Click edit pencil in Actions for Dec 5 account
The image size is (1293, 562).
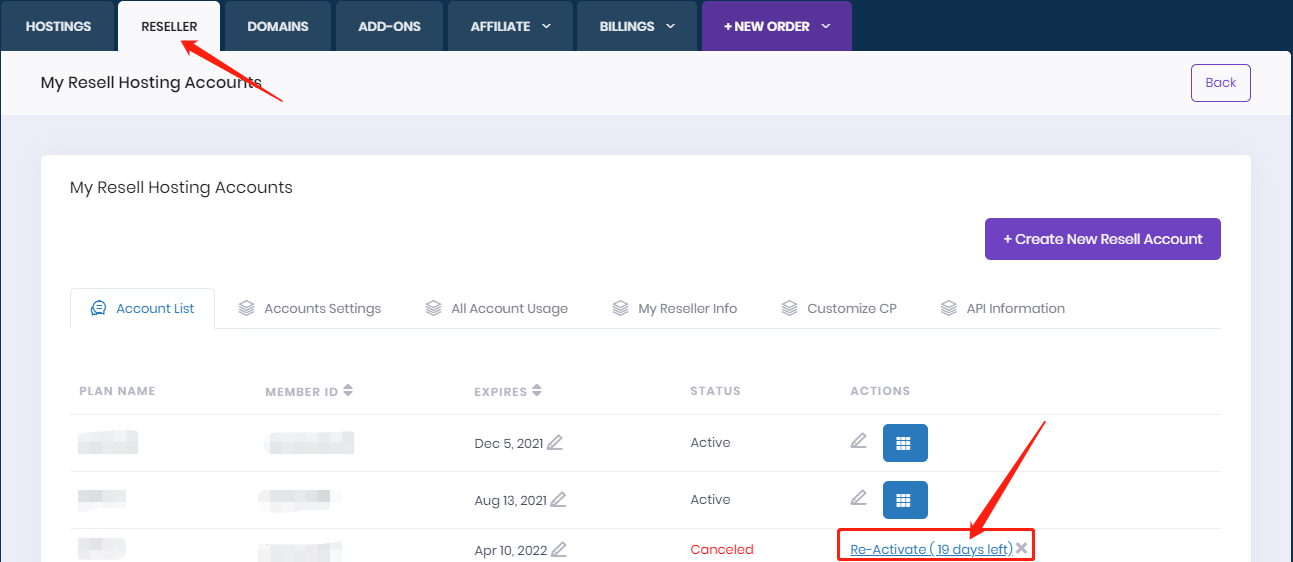click(858, 441)
